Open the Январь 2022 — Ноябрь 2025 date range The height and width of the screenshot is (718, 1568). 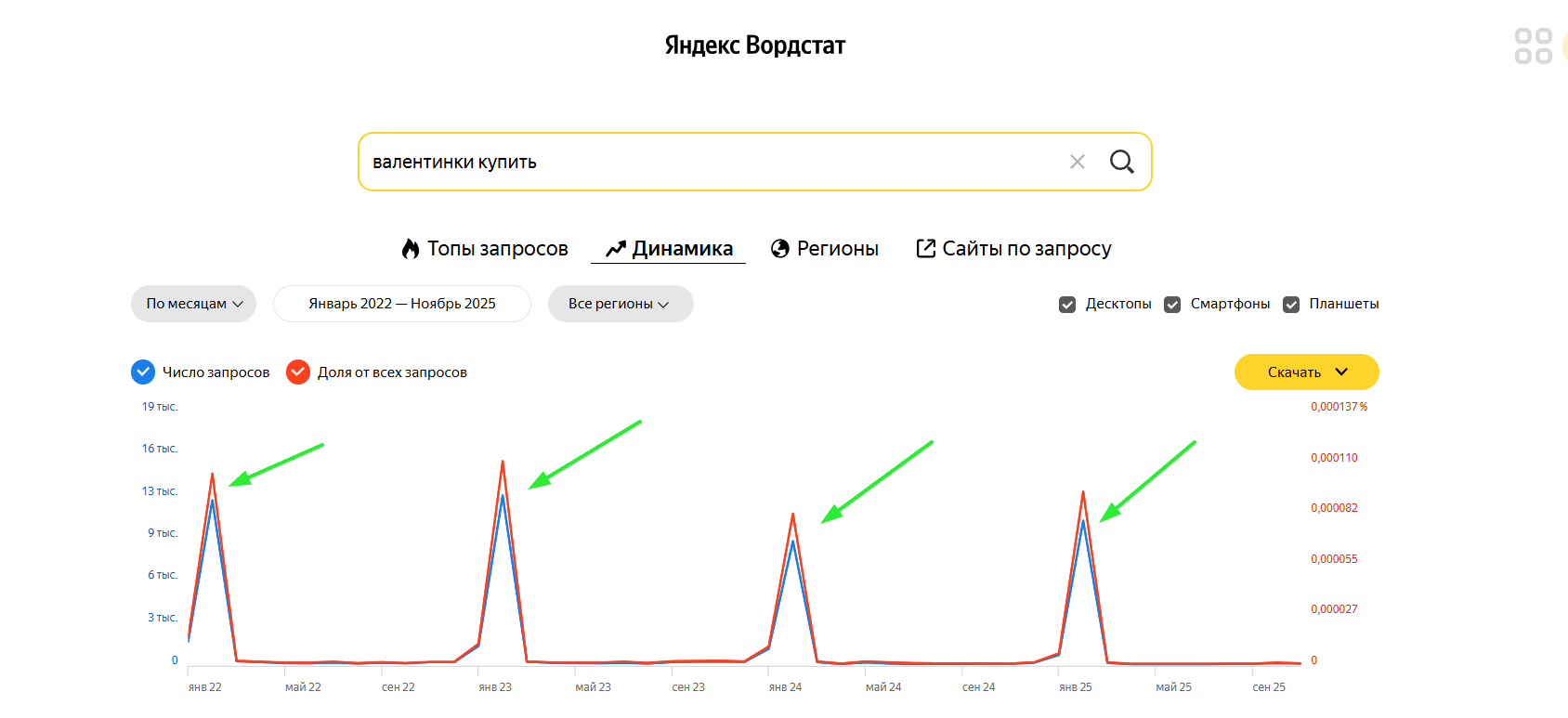[401, 304]
